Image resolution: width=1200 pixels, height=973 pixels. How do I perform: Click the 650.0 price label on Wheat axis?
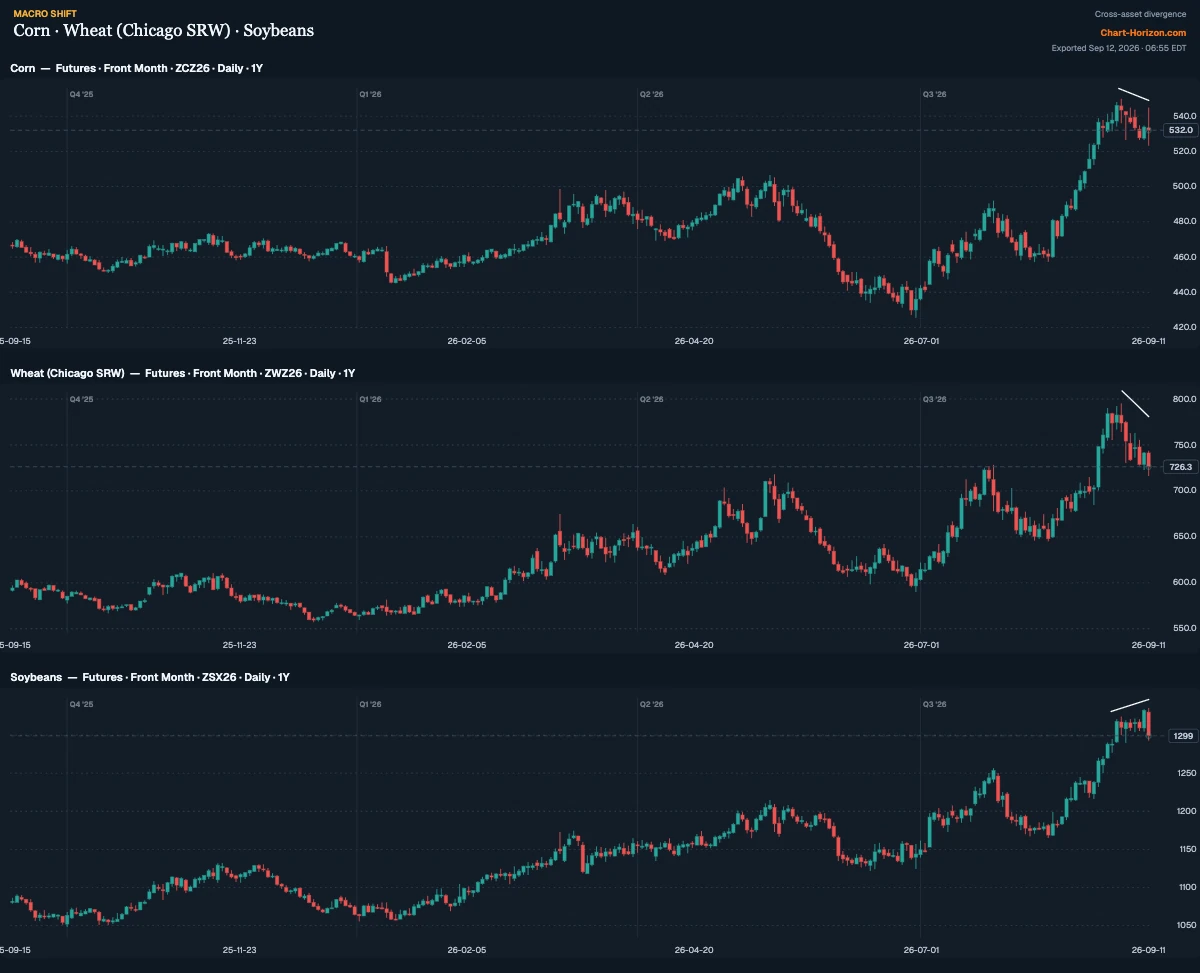1185,536
